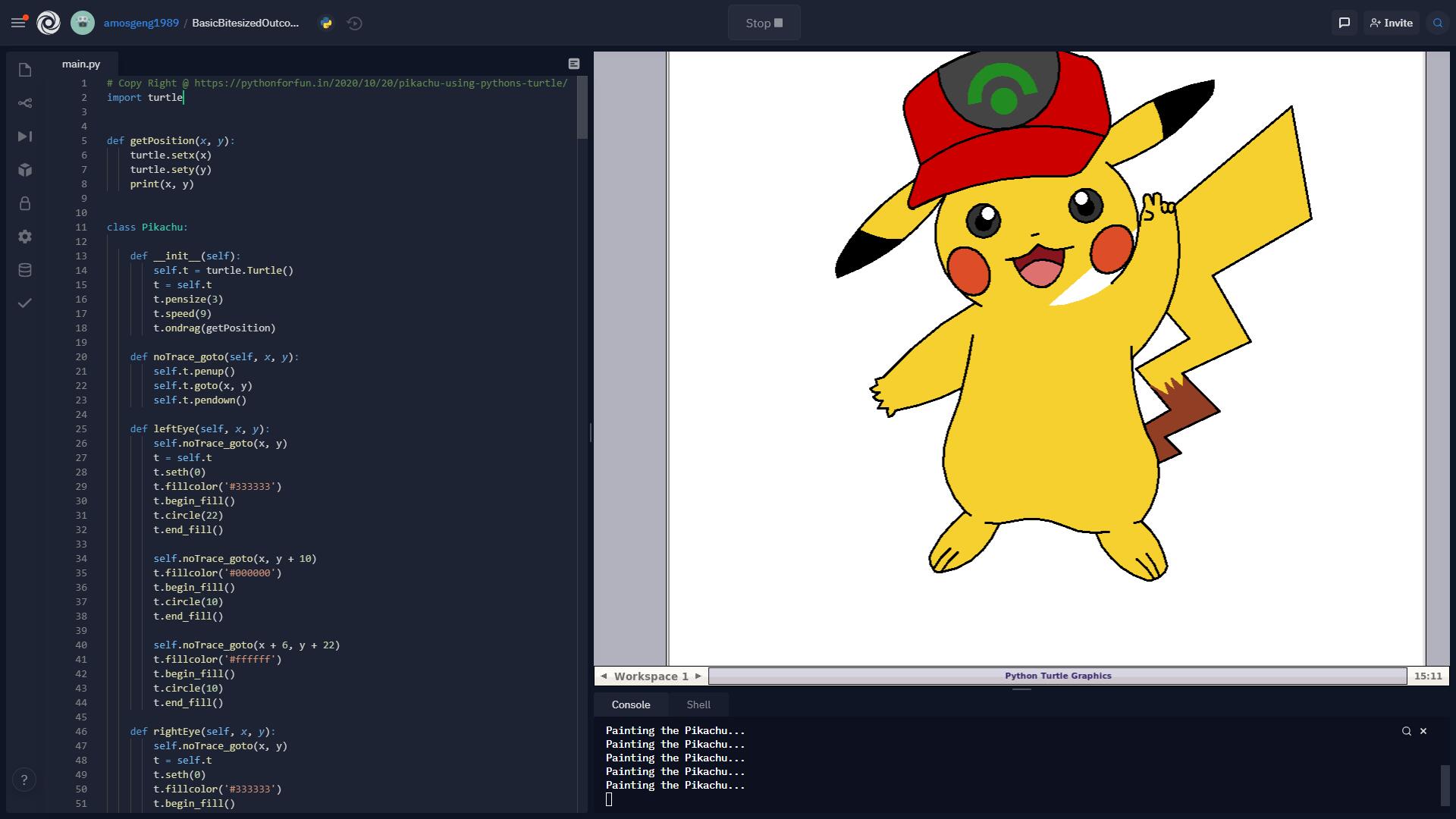
Task: Stop the running program
Action: tap(764, 23)
